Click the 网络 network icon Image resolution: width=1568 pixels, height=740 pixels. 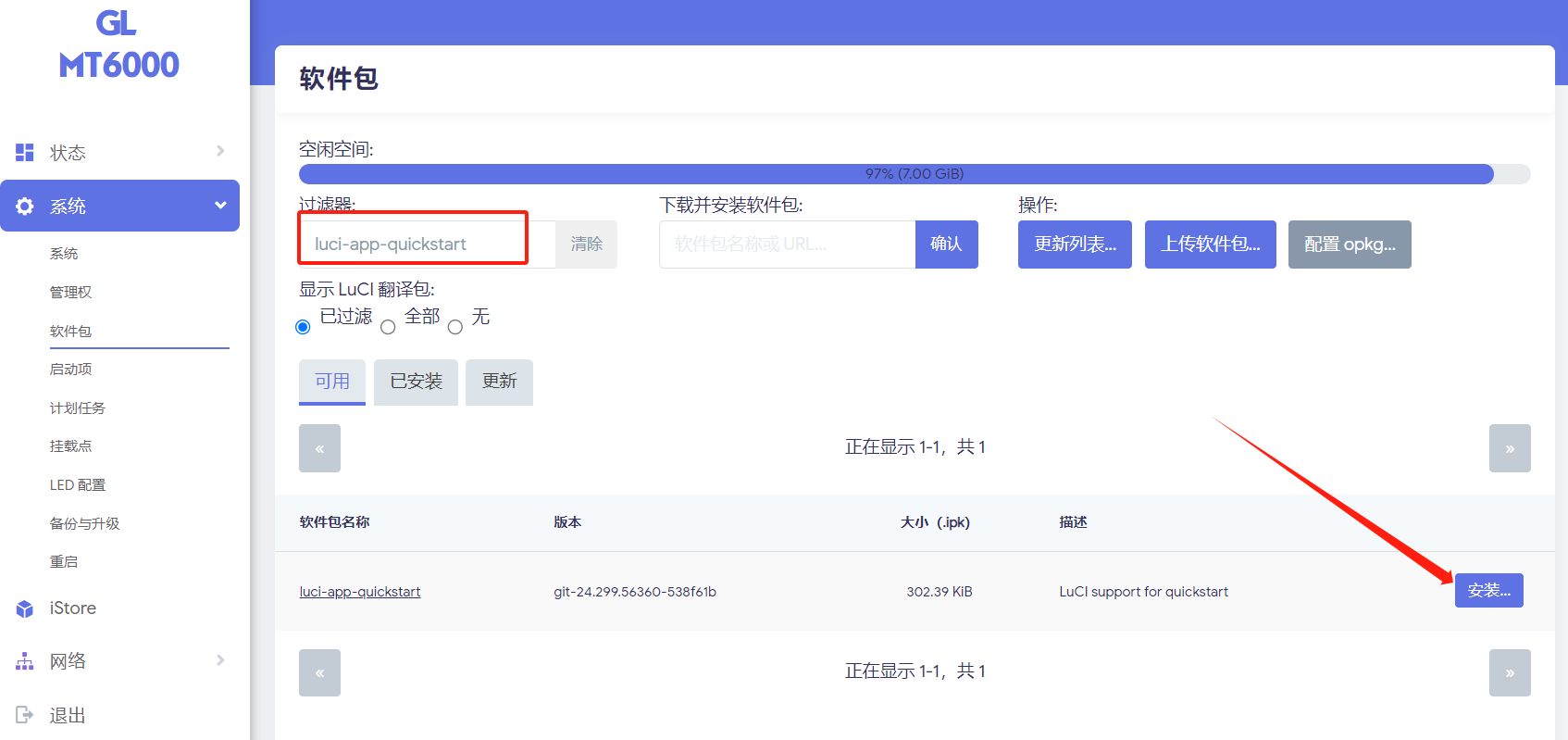click(x=25, y=661)
